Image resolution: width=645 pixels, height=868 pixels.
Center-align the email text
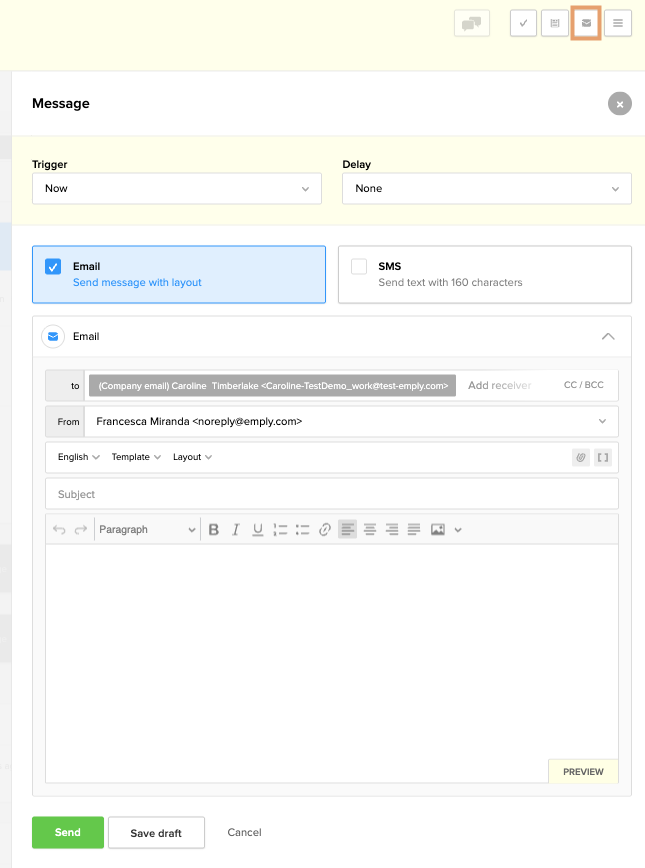370,530
